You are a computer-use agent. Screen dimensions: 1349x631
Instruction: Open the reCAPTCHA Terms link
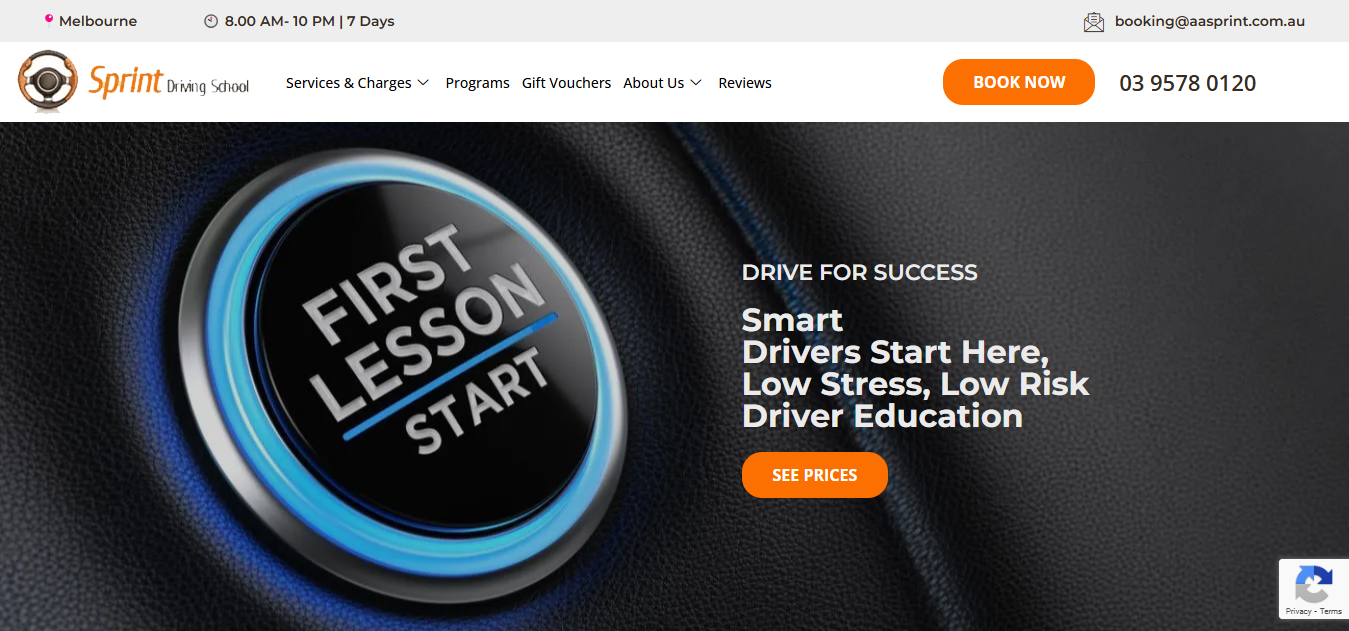pos(1331,611)
